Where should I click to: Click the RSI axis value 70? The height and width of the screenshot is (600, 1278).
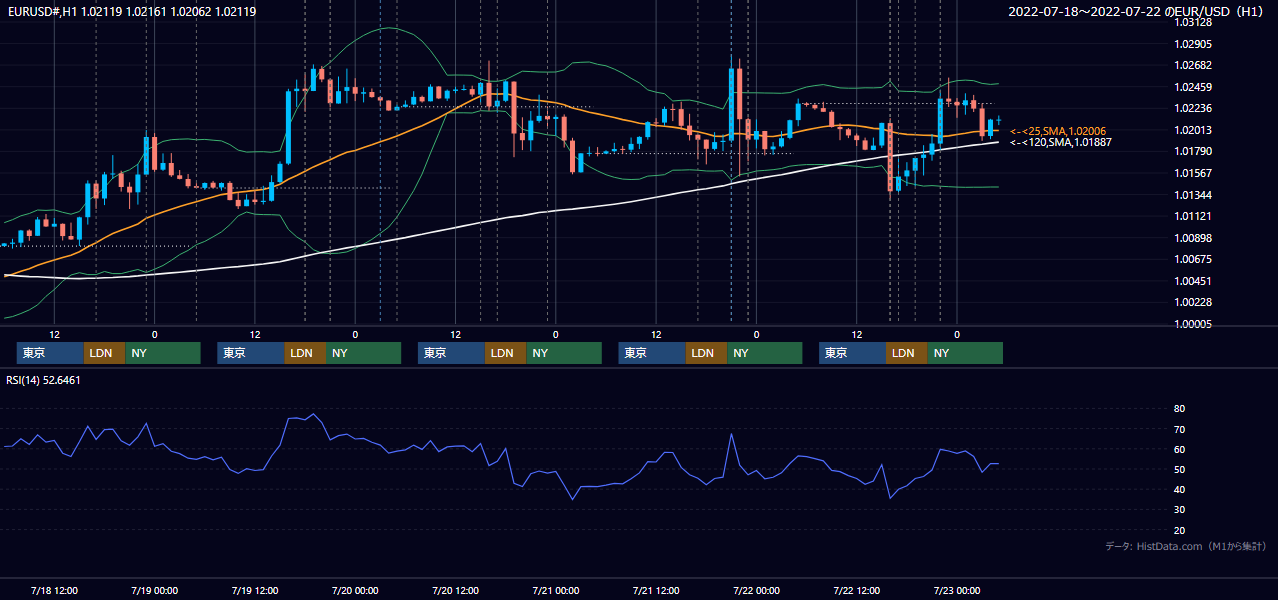[x=1180, y=429]
